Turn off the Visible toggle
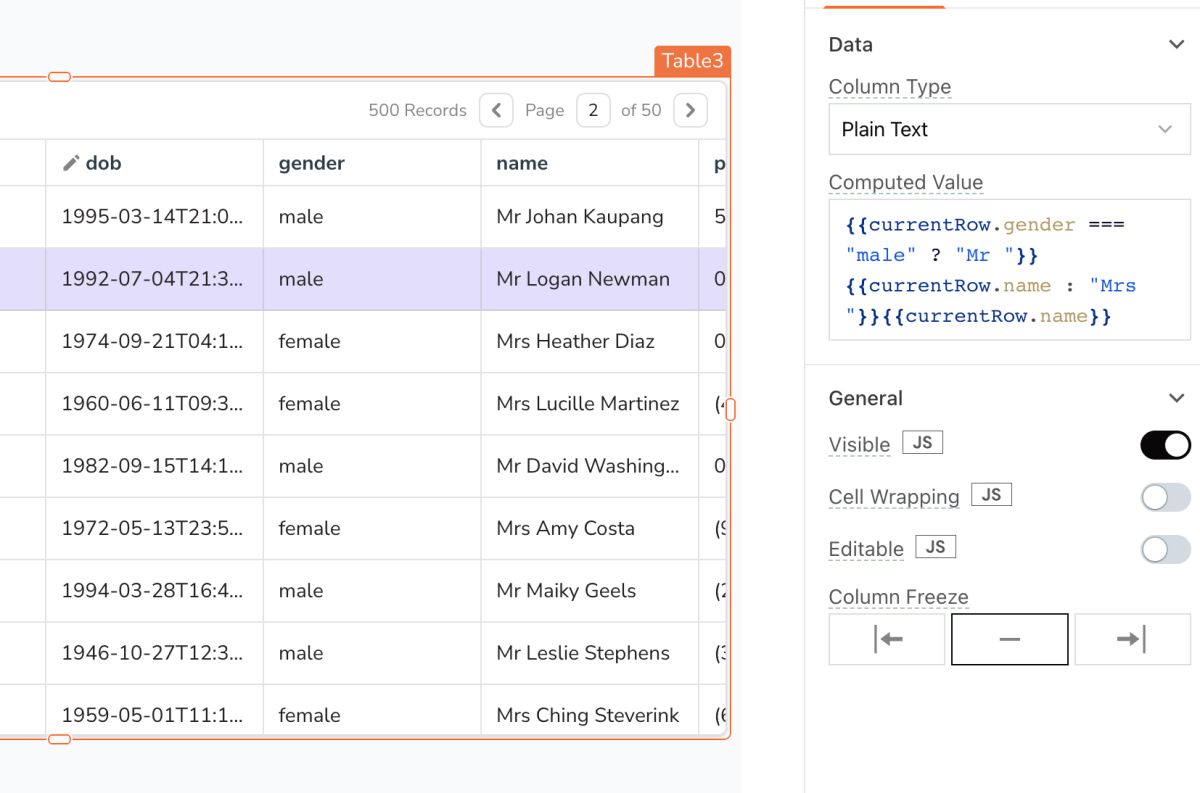The image size is (1200, 793). [1165, 445]
